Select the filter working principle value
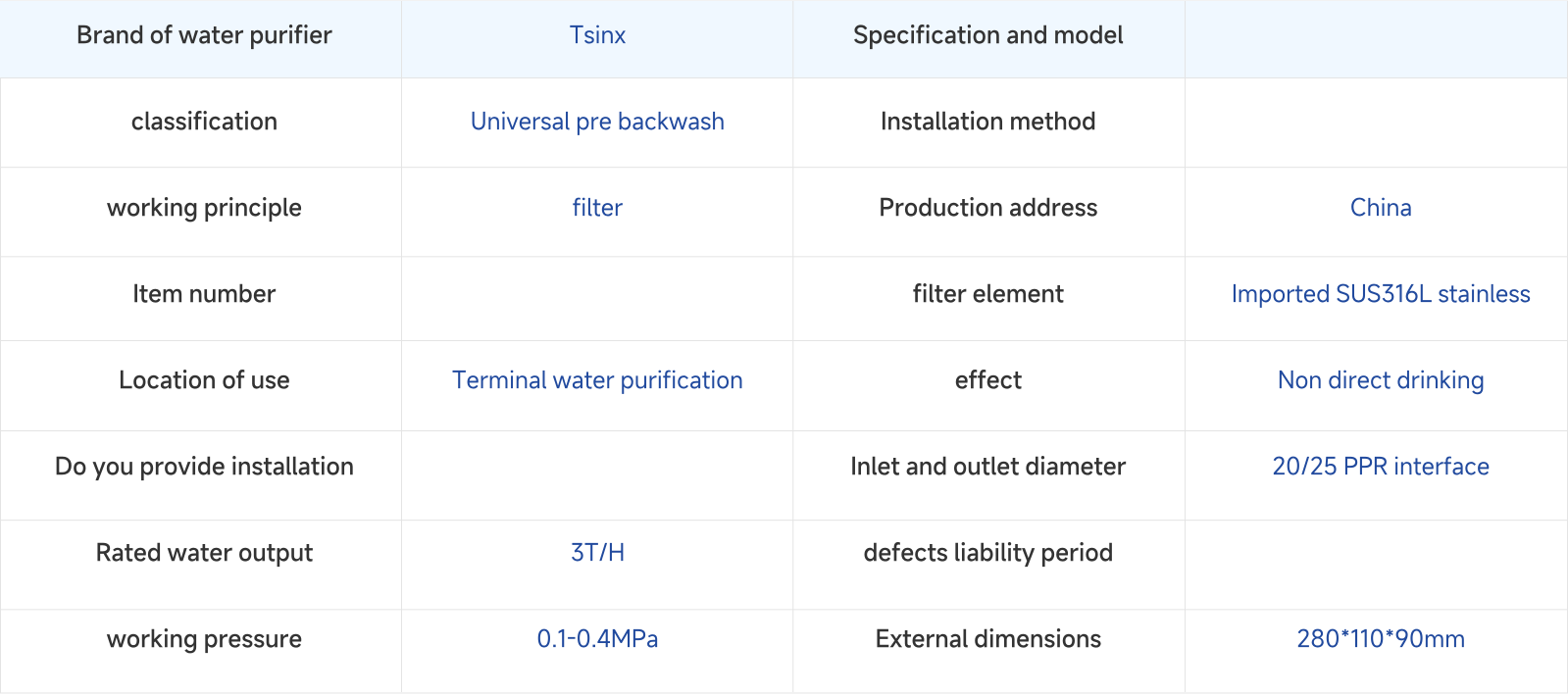Viewport: 1568px width, 696px height. (x=597, y=208)
